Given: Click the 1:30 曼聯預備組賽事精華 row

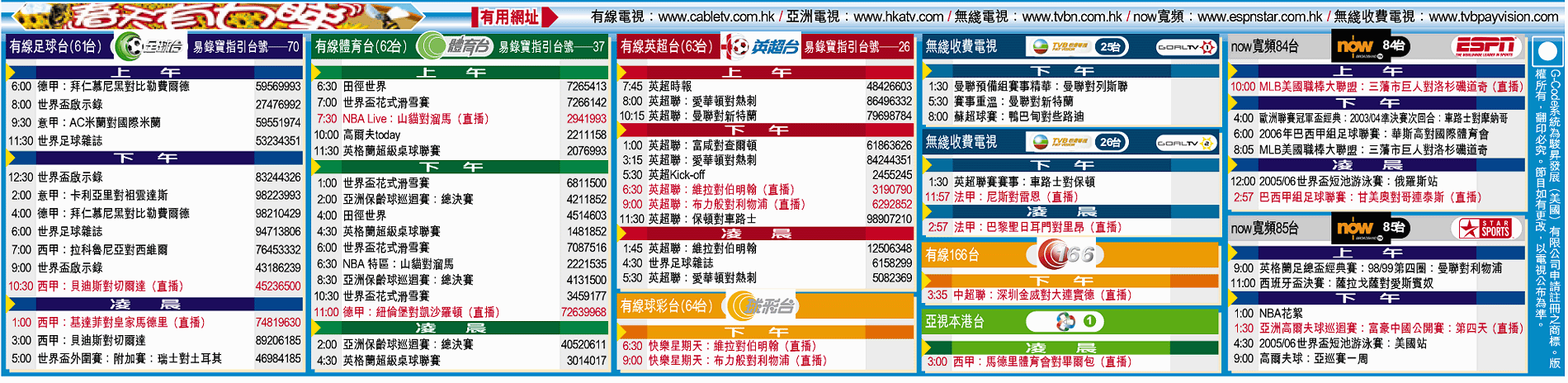Looking at the screenshot, I should coord(1071,87).
